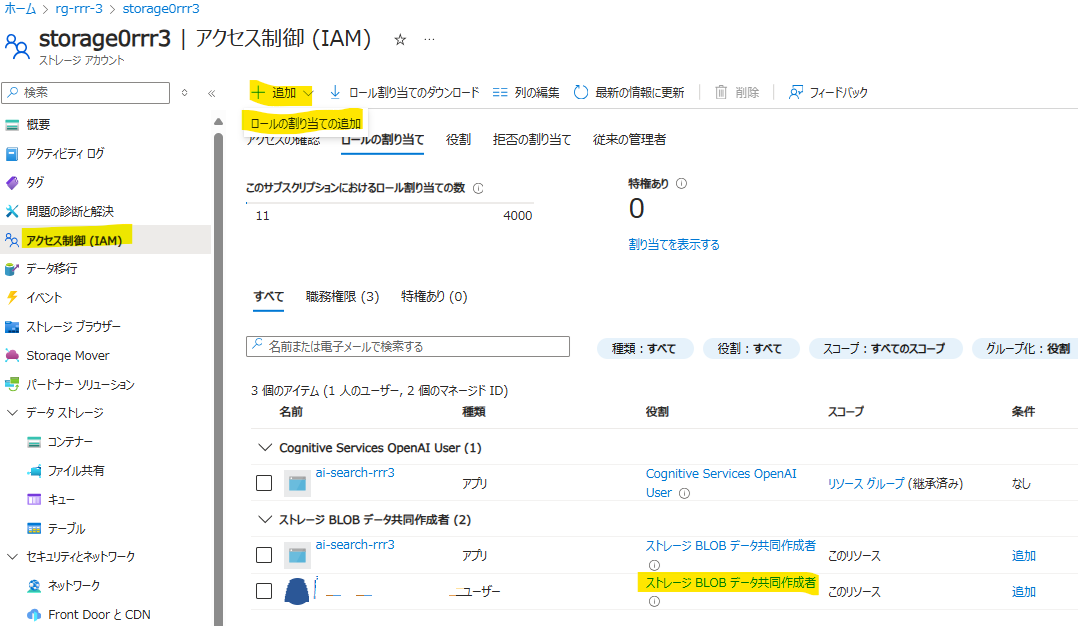Open ストレージ ブラウザー in sidebar
Viewport: 1078px width, 626px height.
(73, 326)
